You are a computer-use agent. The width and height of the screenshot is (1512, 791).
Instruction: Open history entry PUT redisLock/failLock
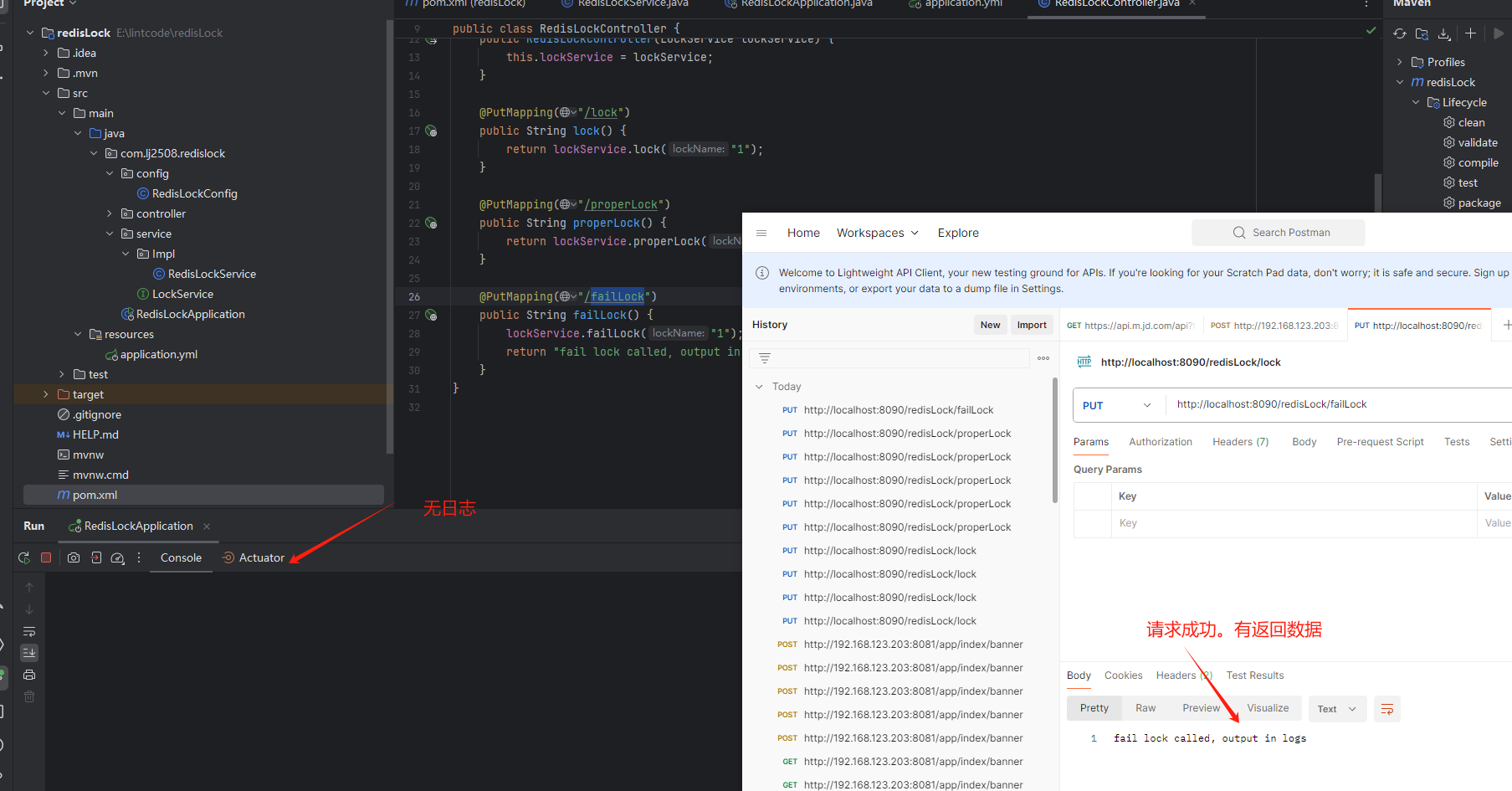(x=899, y=410)
